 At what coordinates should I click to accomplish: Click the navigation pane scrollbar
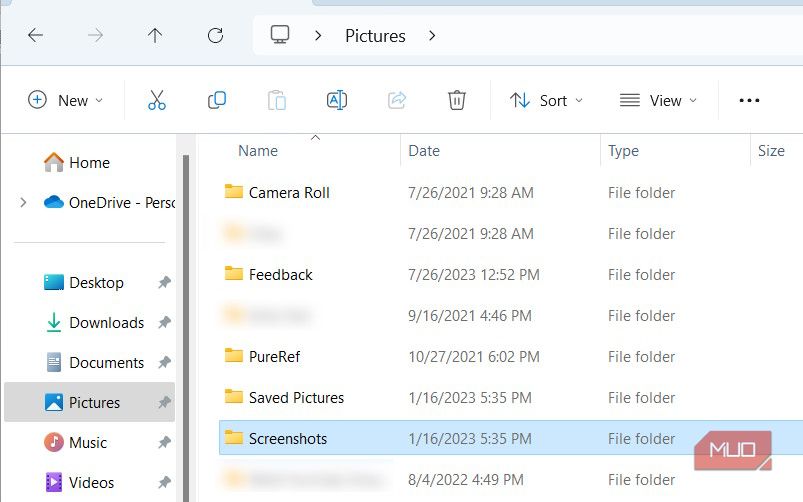pos(186,328)
